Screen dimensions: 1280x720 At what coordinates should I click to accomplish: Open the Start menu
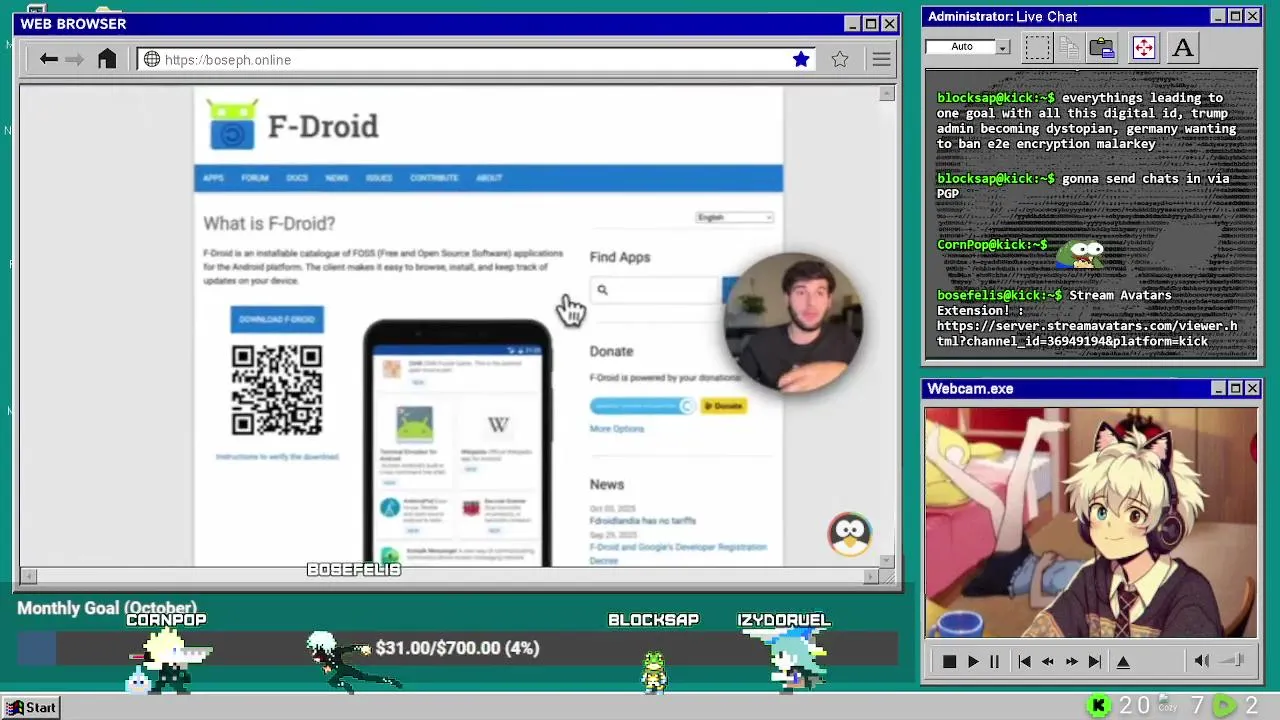coord(32,707)
